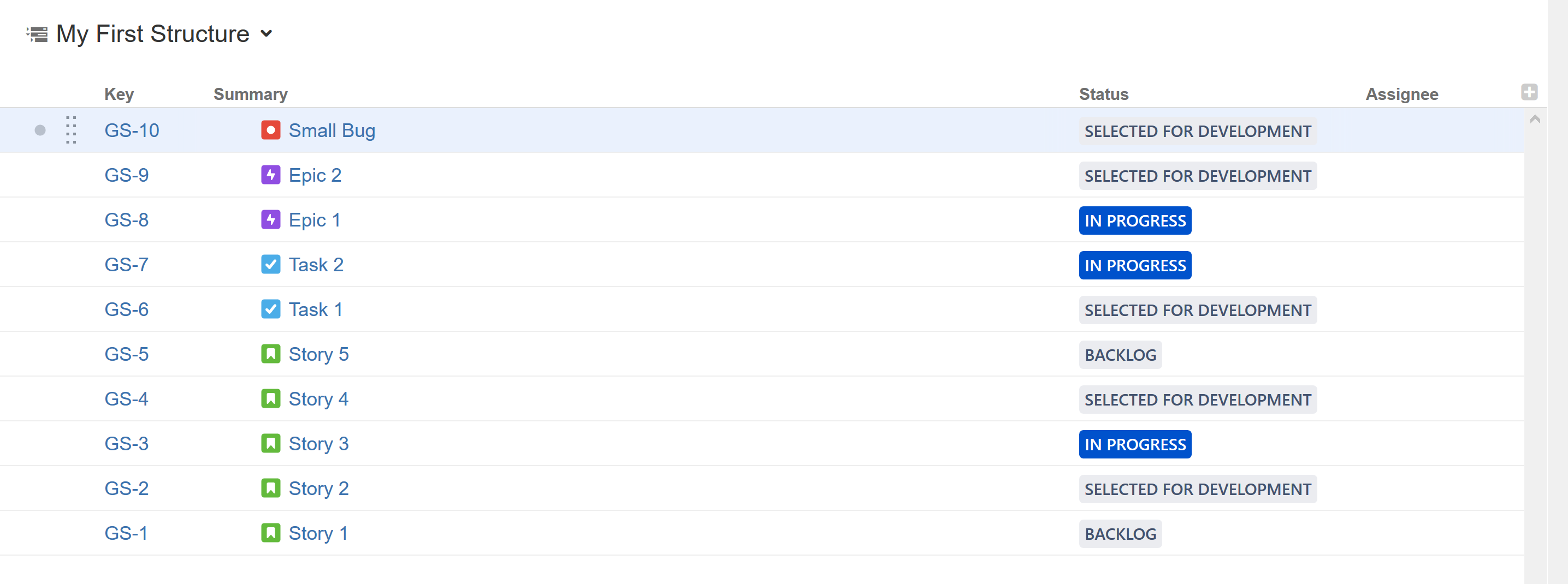Open the BACKLOG status dropdown for Story 1

pyautogui.click(x=1120, y=533)
